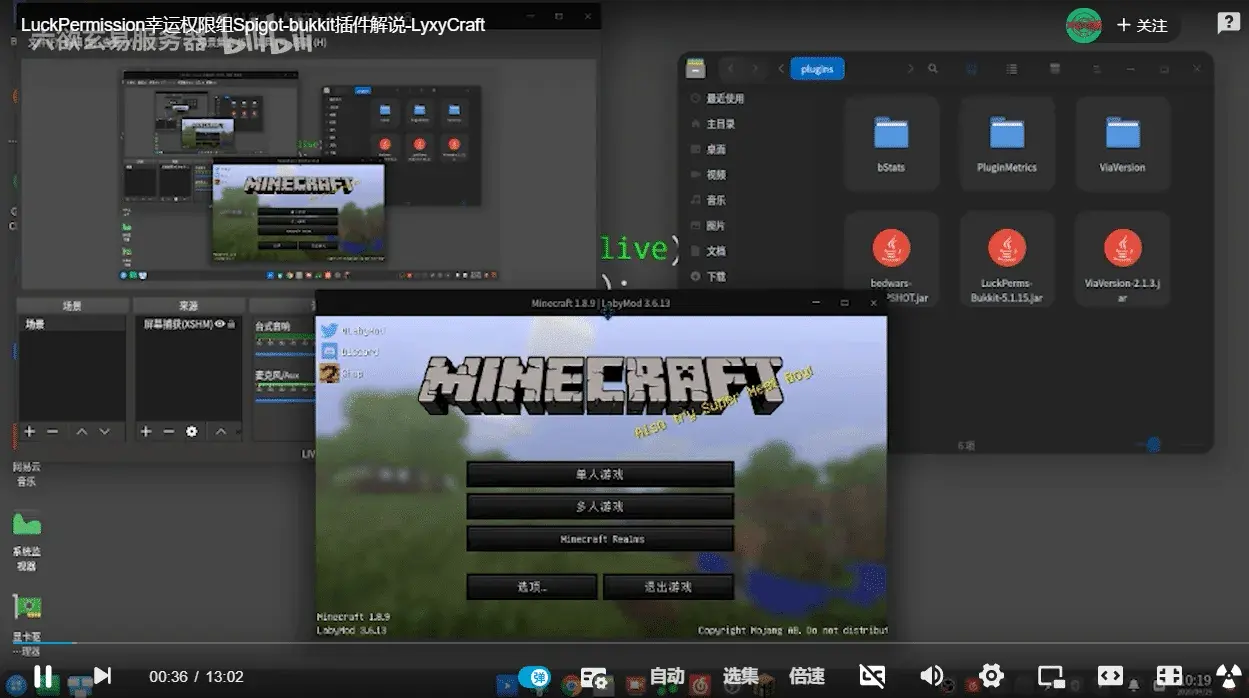The image size is (1249, 698).
Task: Switch file manager to list view
Action: [x=1012, y=69]
